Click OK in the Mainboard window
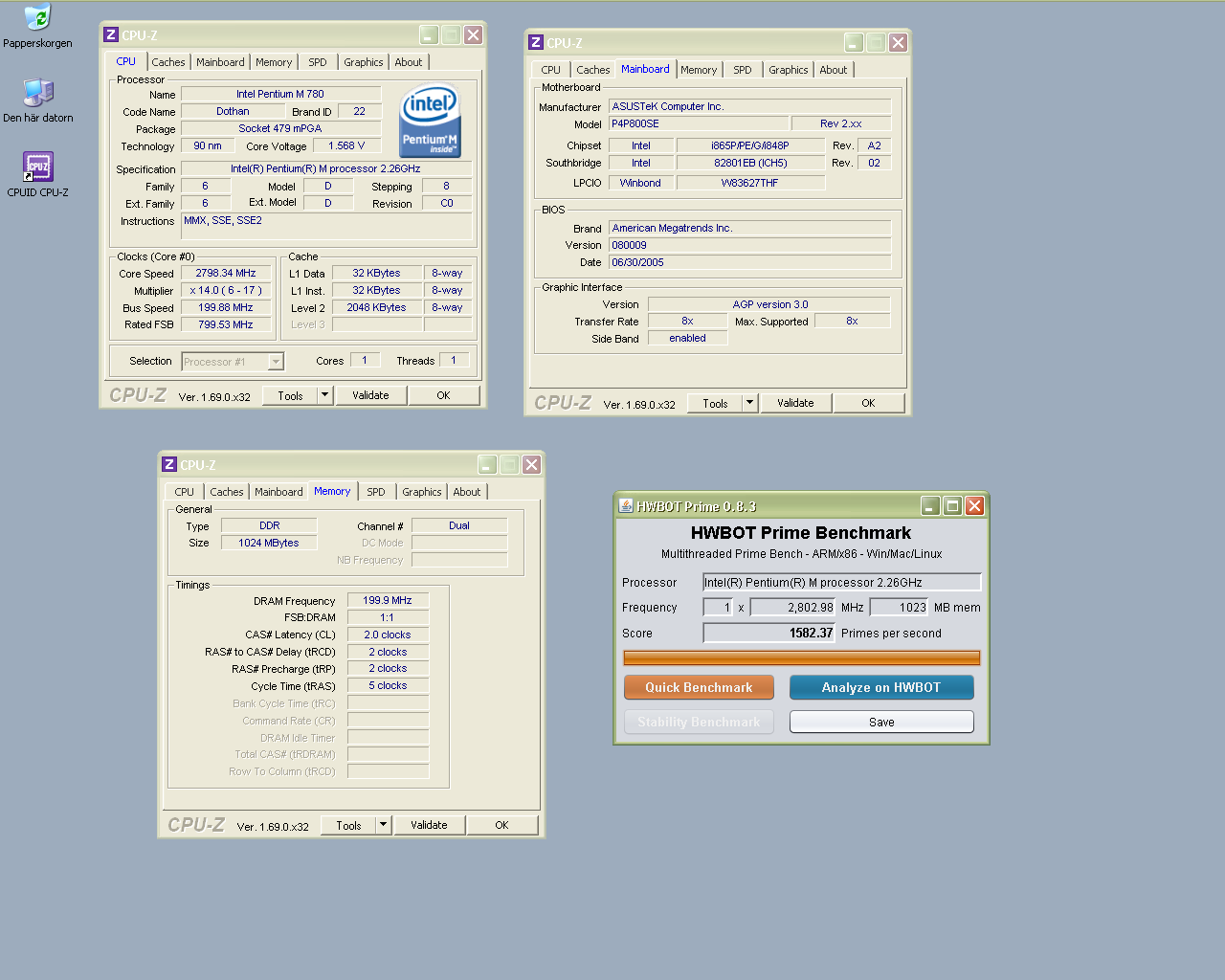This screenshot has height=980, width=1225. pos(868,403)
